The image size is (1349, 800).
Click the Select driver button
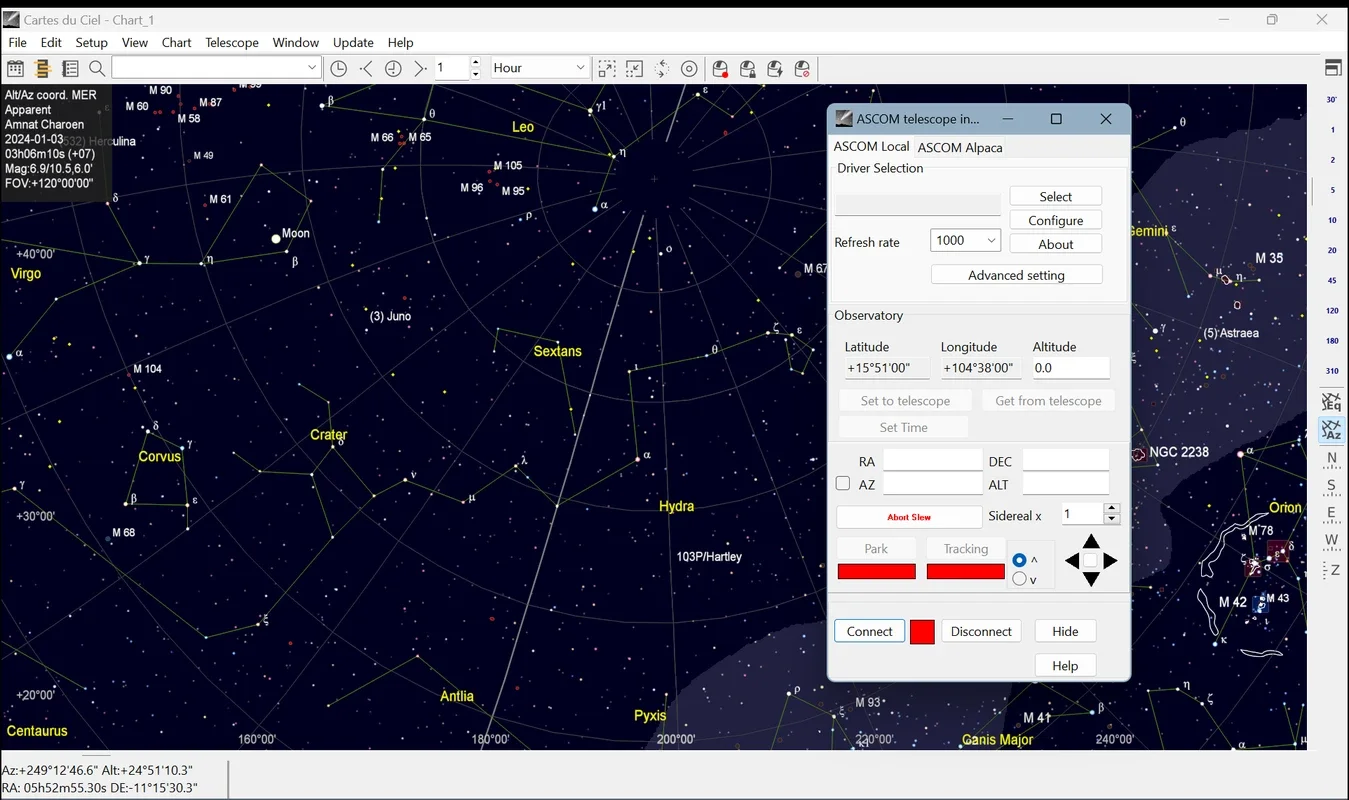pyautogui.click(x=1056, y=196)
